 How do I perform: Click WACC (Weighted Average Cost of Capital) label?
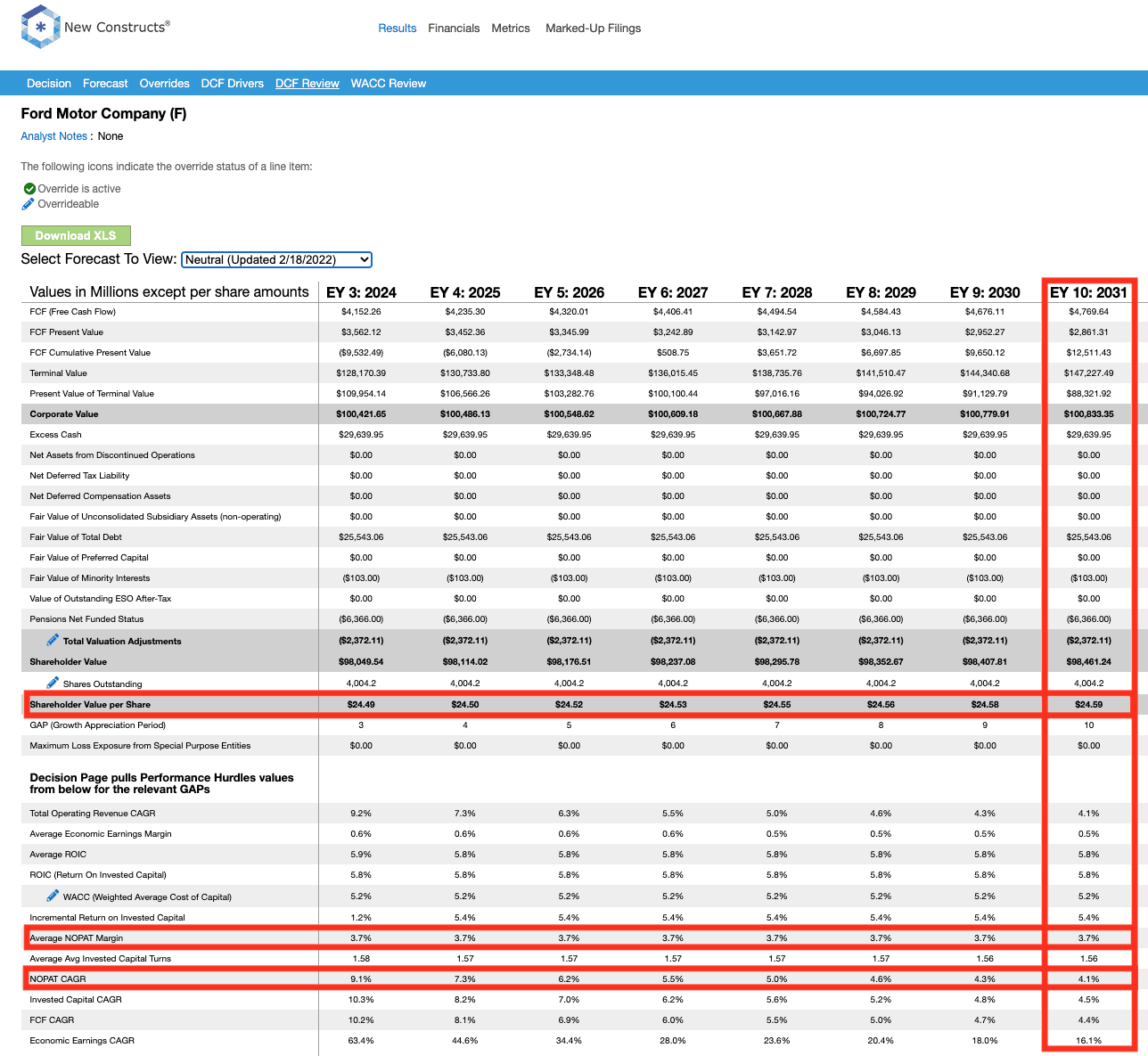[147, 897]
